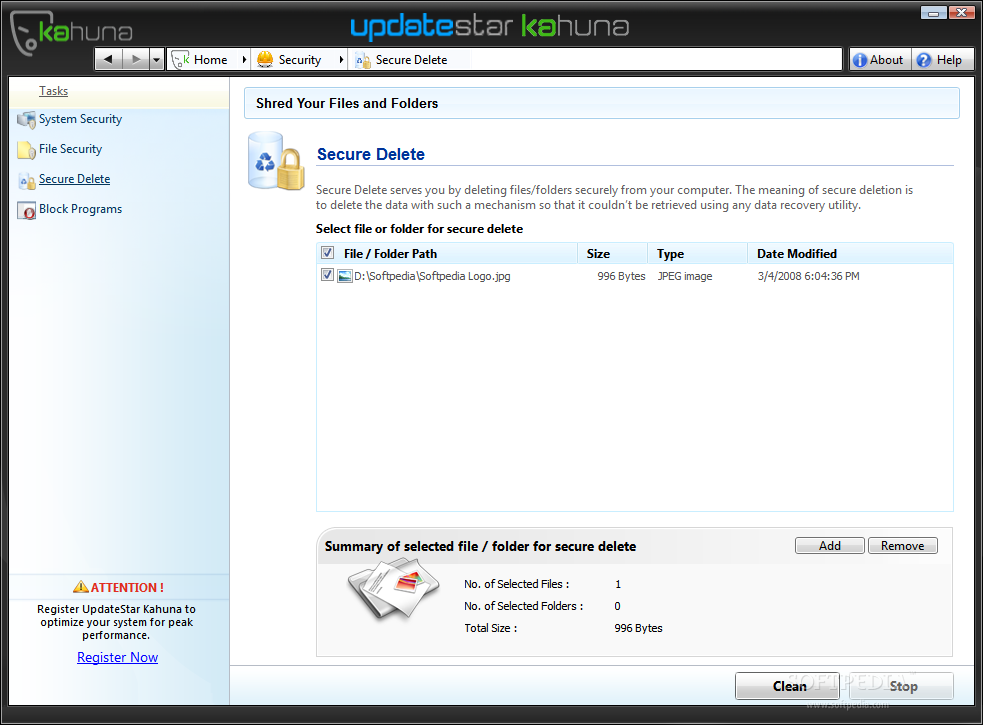
Task: Close the Kahuna window
Action: [x=961, y=13]
